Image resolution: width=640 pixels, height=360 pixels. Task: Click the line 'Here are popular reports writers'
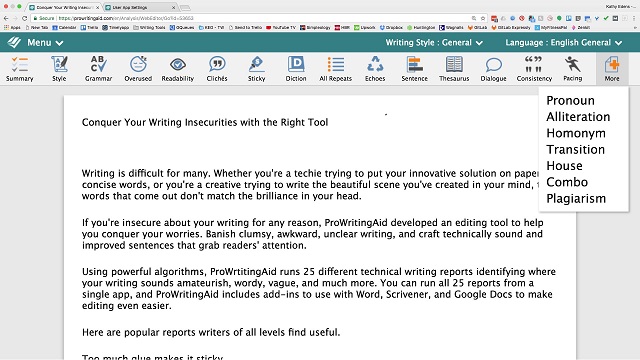coord(211,332)
